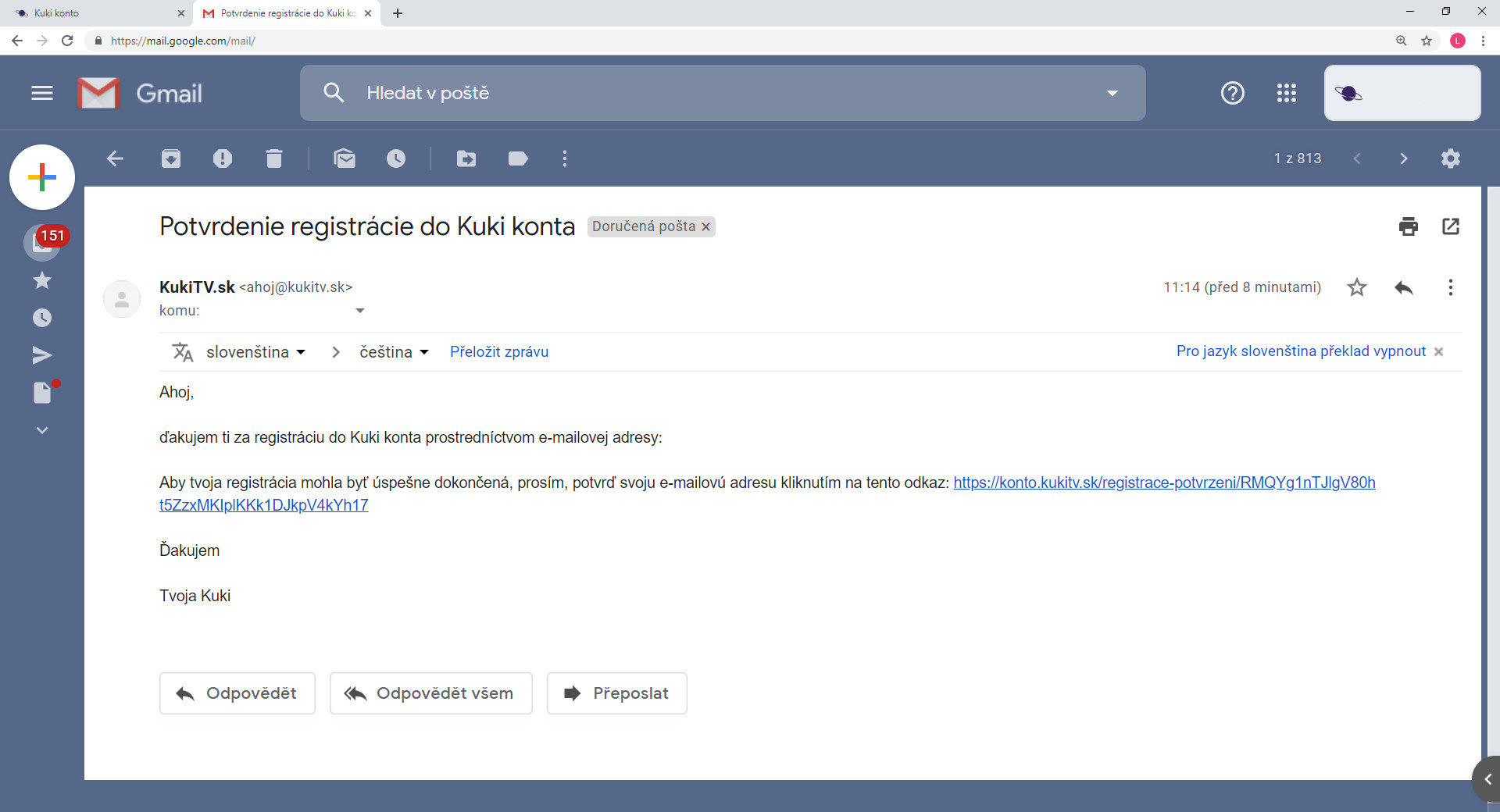Bookmark this page with star
Image resolution: width=1500 pixels, height=812 pixels.
pos(1427,41)
